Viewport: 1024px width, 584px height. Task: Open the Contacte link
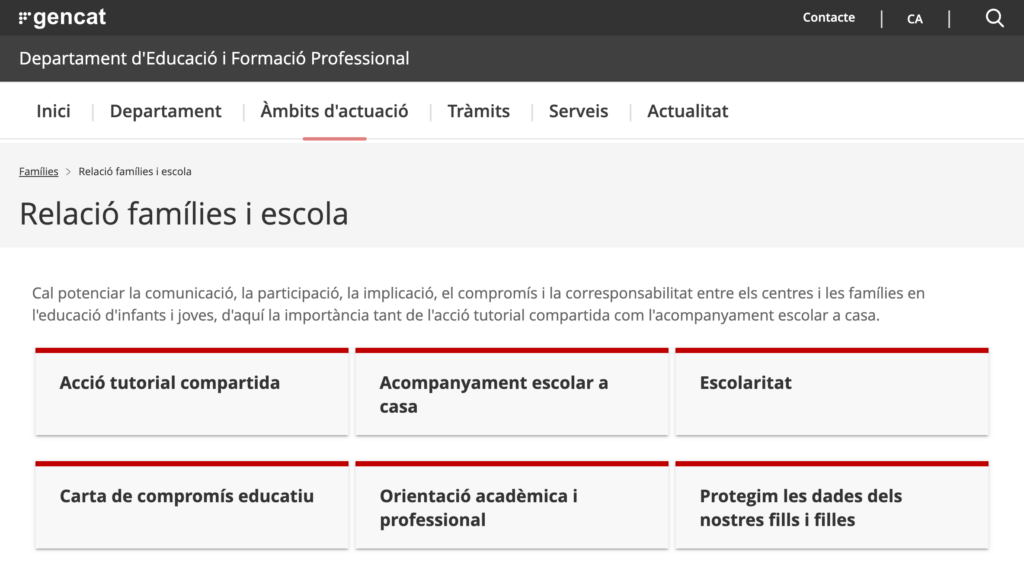click(x=828, y=18)
